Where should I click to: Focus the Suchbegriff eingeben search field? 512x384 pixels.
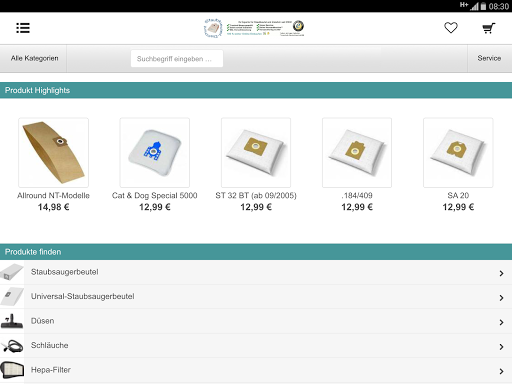click(x=177, y=59)
